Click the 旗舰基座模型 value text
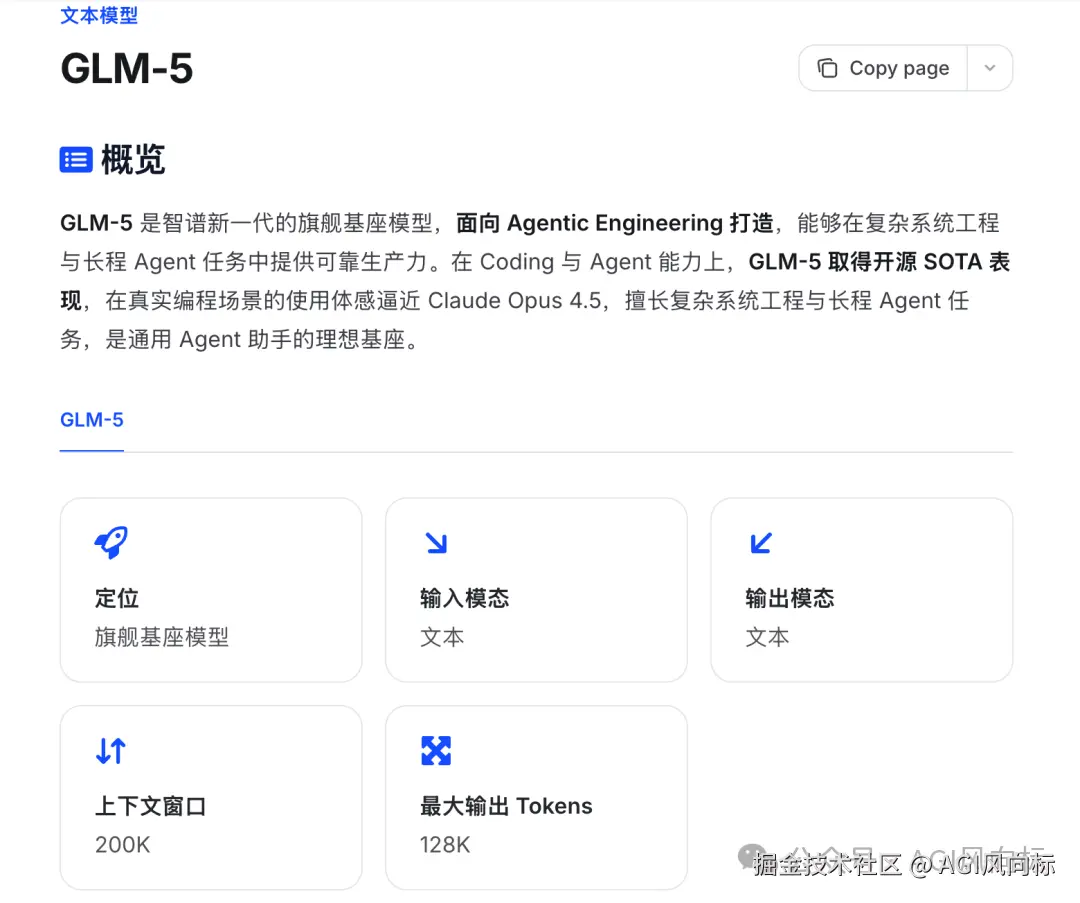Screen dimensions: 1080x903 point(162,637)
